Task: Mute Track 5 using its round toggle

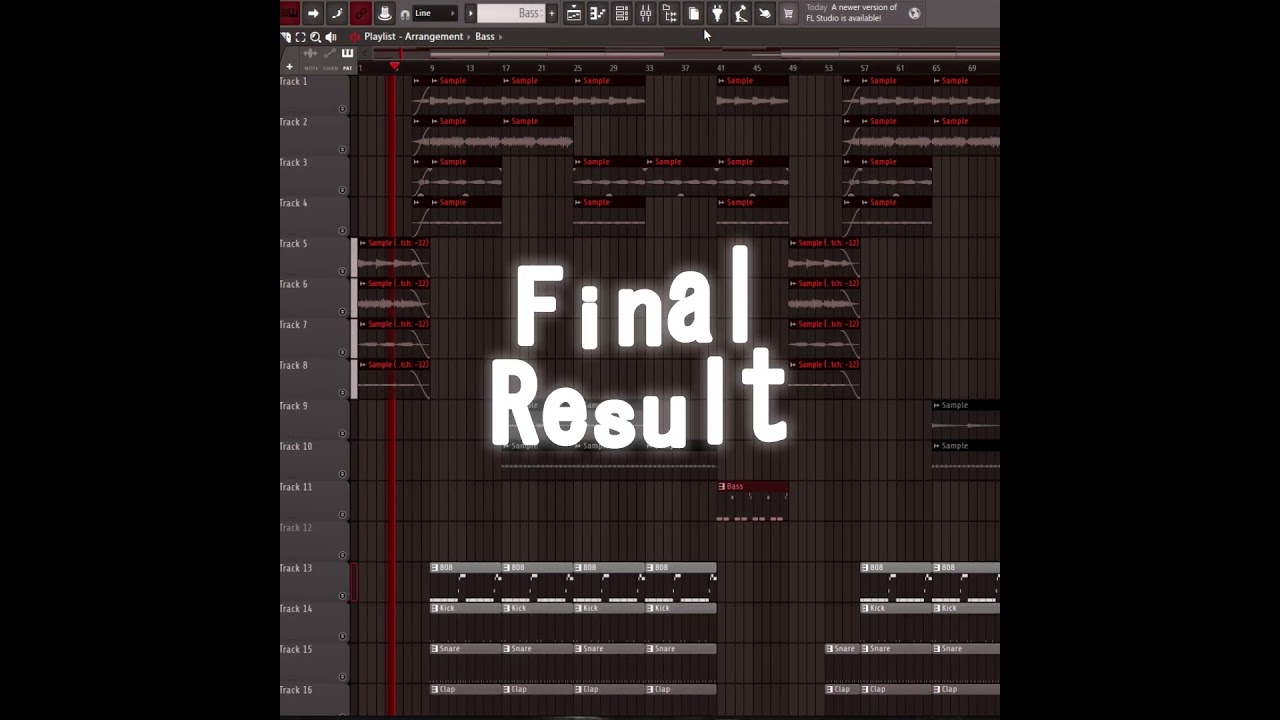Action: coord(342,271)
